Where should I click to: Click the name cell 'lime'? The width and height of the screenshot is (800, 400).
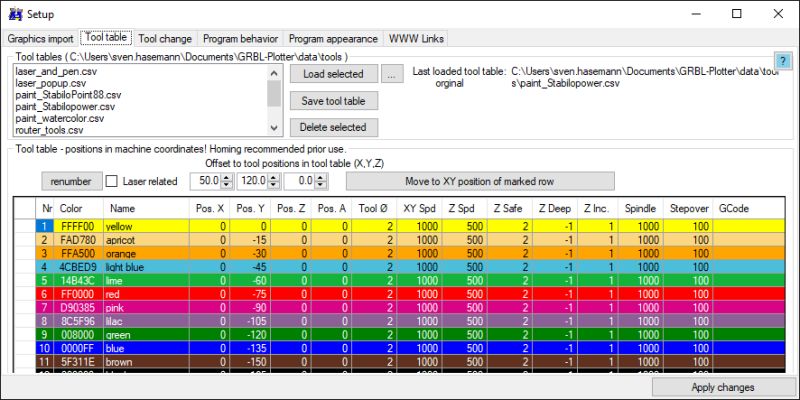146,281
